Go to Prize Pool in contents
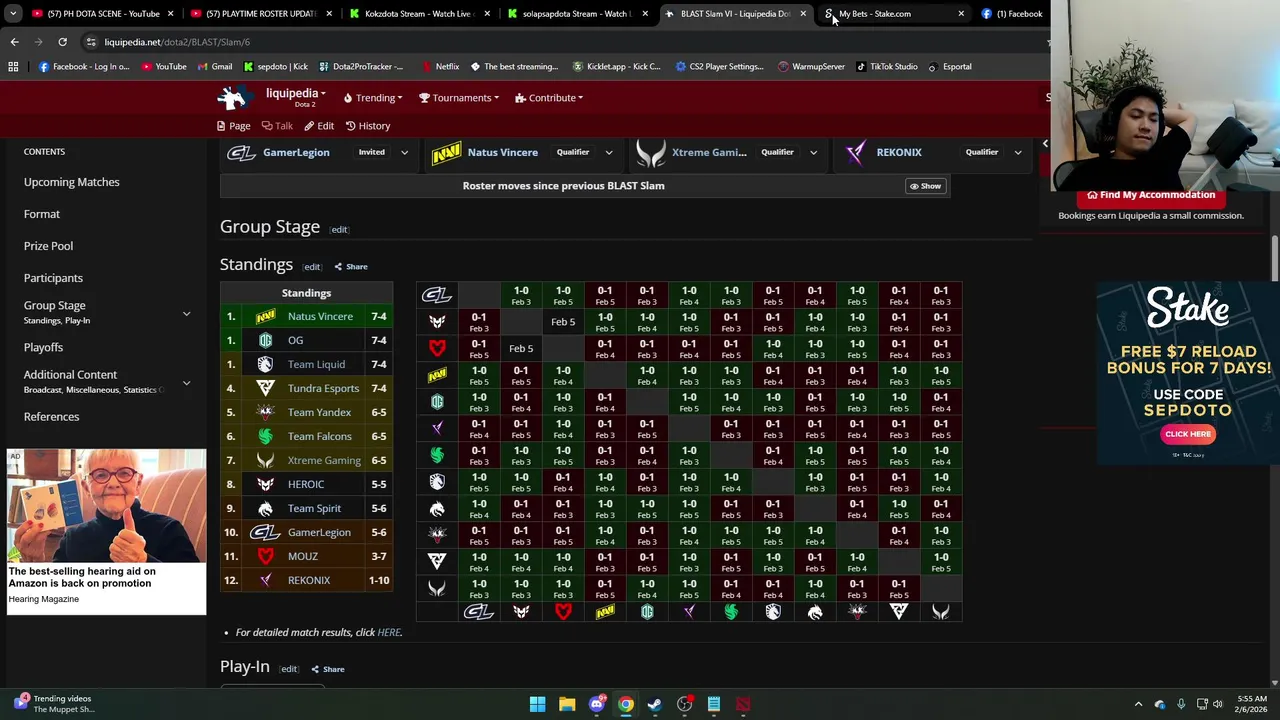This screenshot has height=720, width=1280. pyautogui.click(x=48, y=246)
